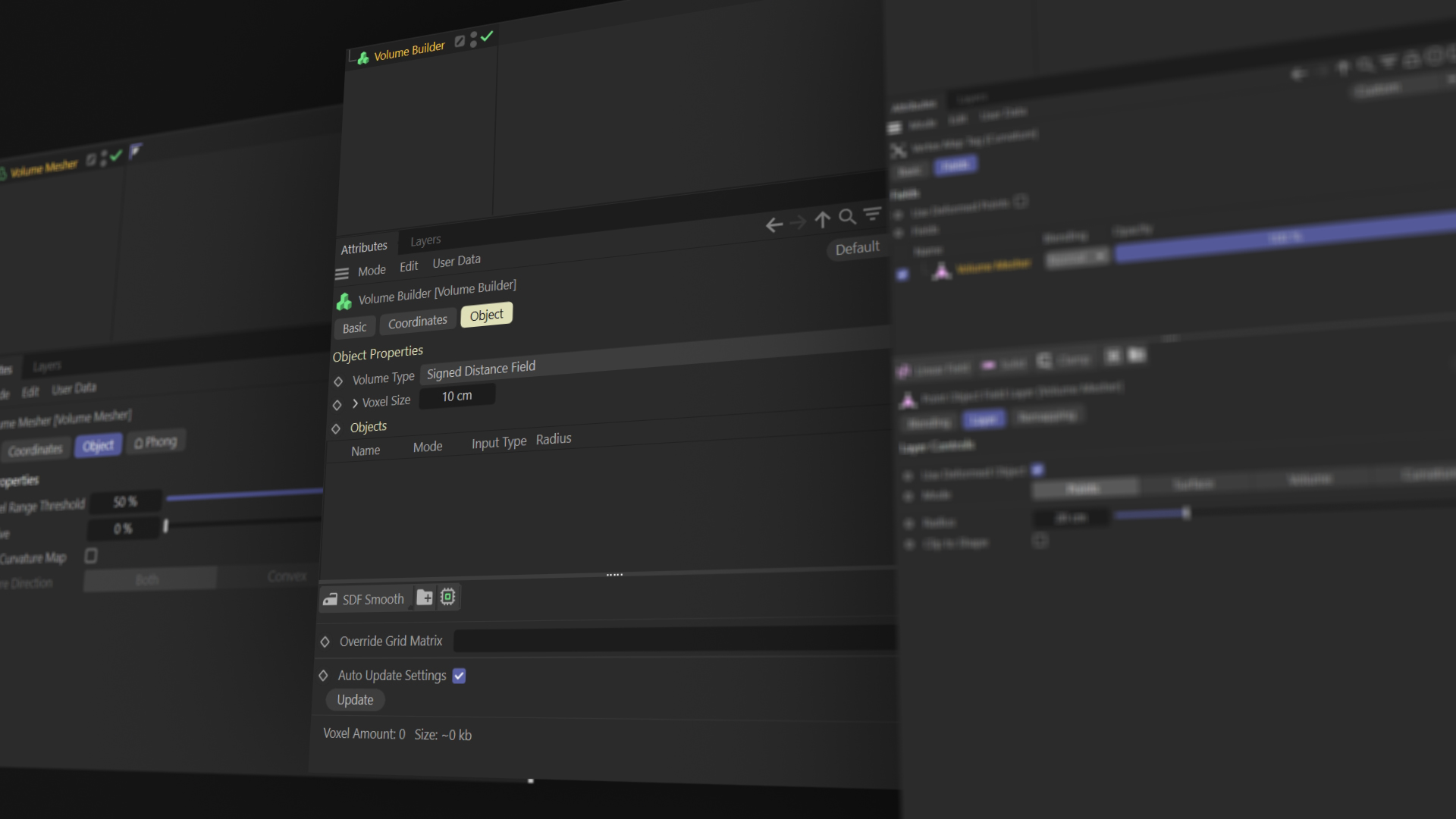1456x819 pixels.
Task: Open the Edit menu in center Attributes panel
Action: 409,266
